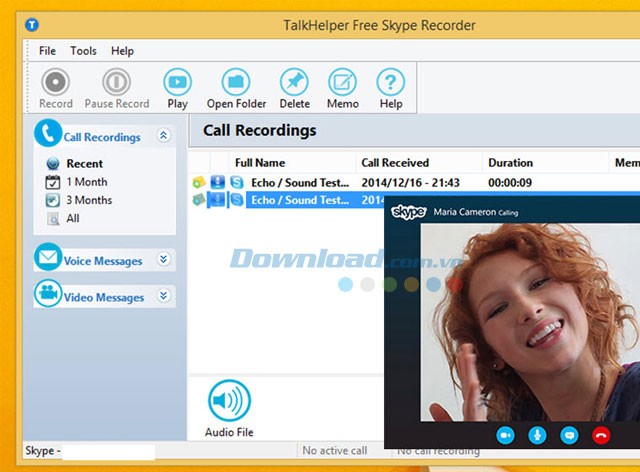Expand the Voice Messages section

coord(164,259)
